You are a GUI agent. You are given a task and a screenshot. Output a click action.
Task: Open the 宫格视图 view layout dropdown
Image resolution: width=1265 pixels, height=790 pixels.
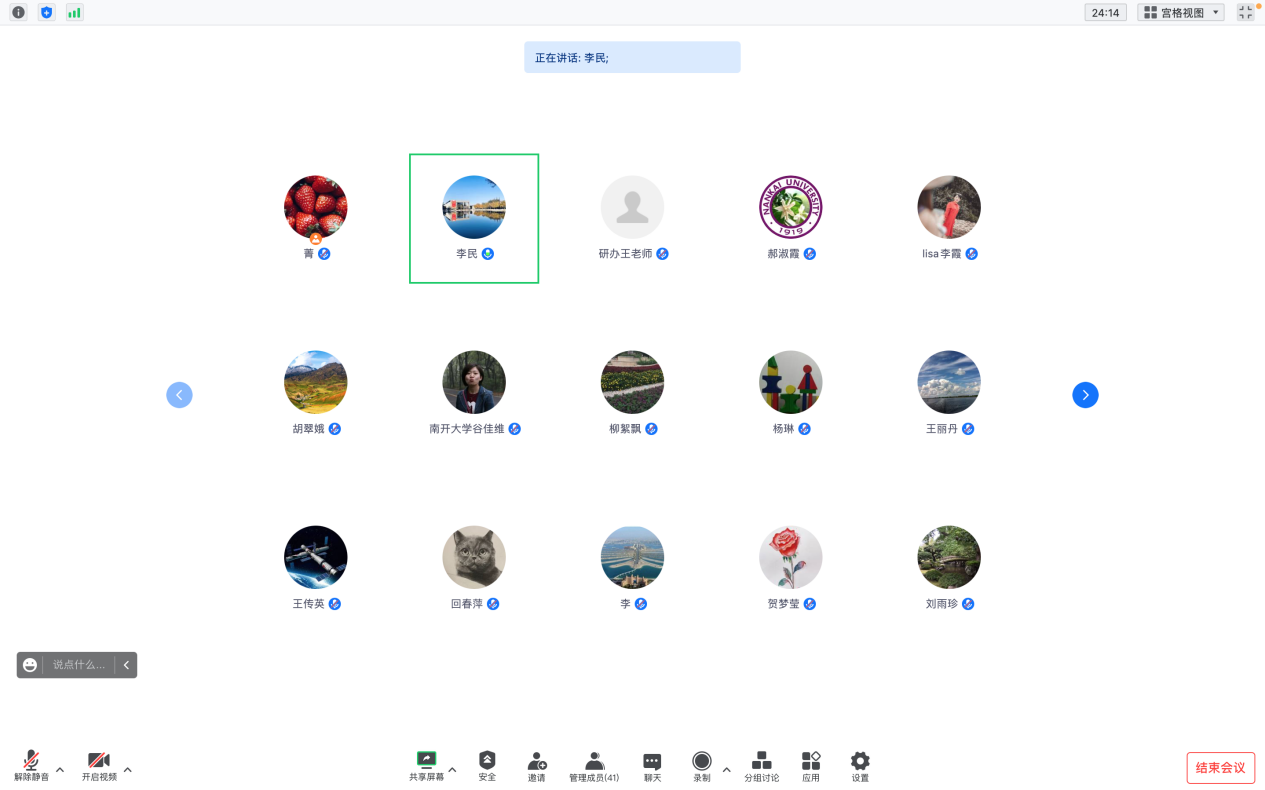tap(1180, 12)
